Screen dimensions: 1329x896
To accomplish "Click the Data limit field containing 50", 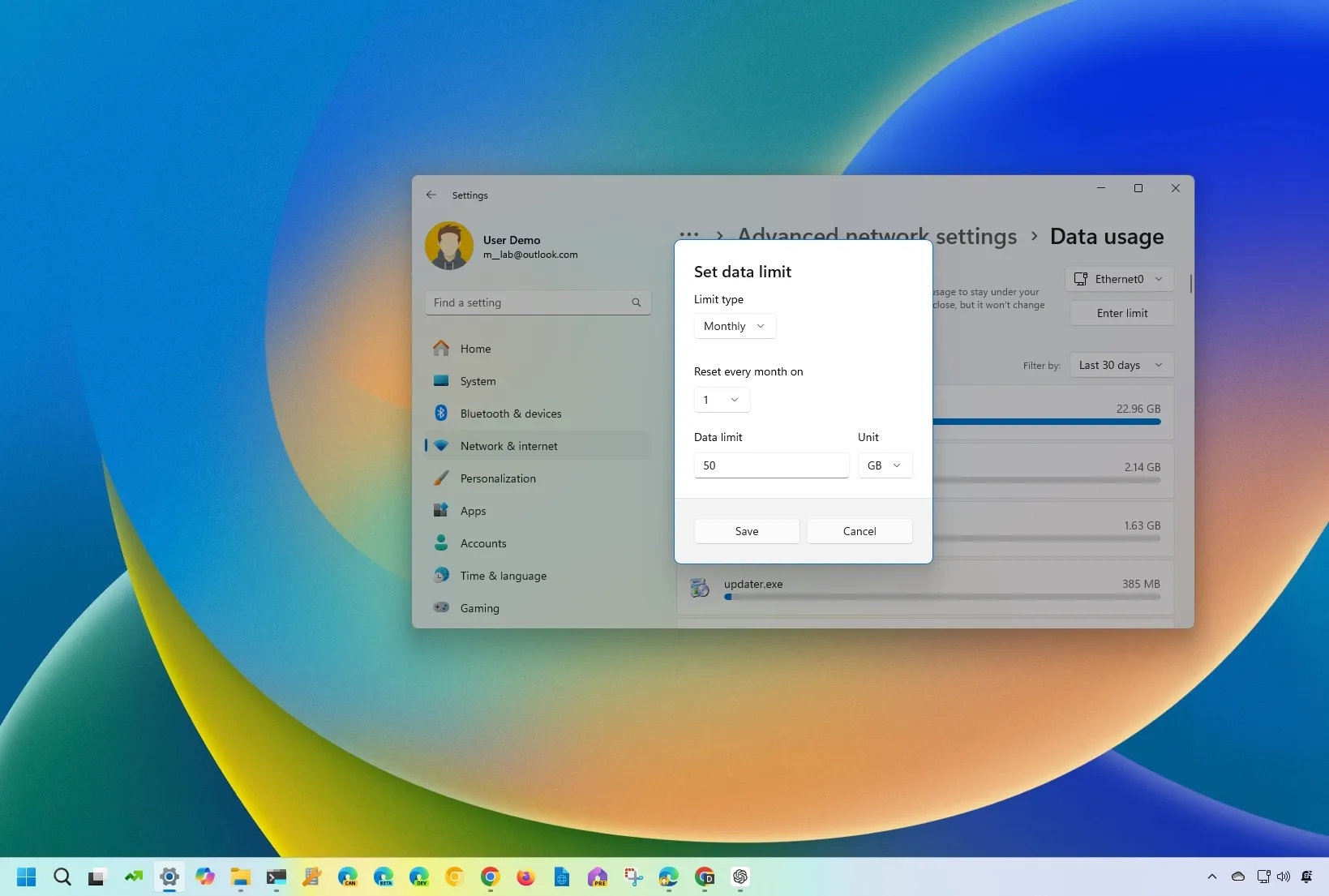I will [x=771, y=465].
